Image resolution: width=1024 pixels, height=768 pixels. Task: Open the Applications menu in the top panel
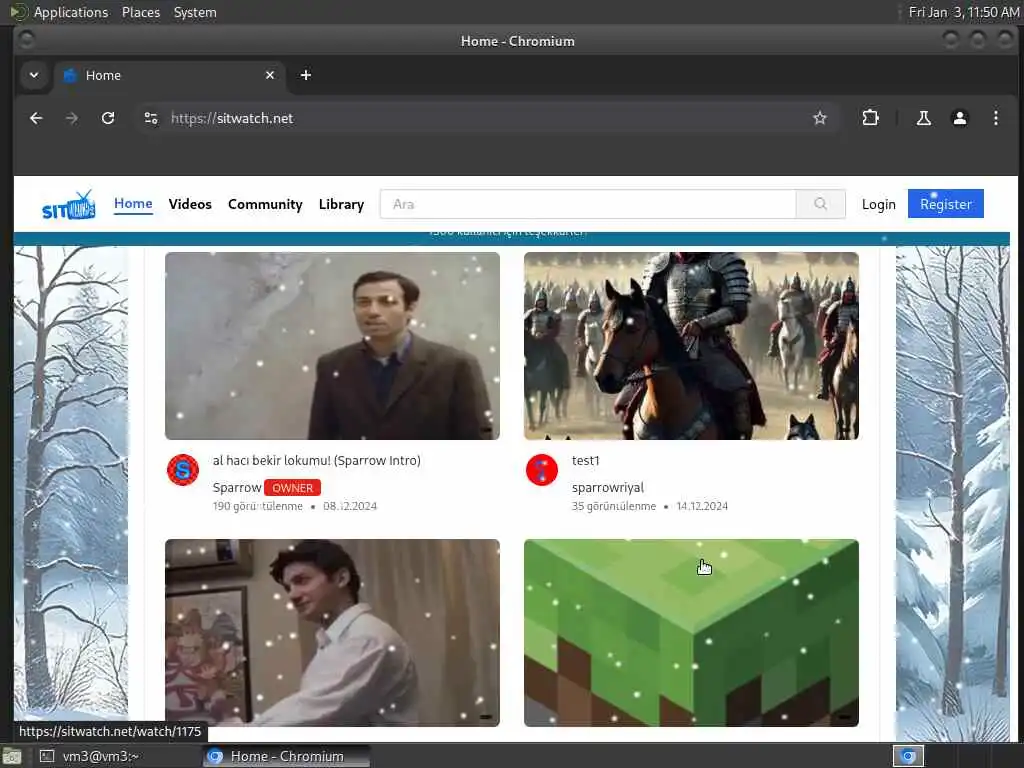click(x=71, y=12)
